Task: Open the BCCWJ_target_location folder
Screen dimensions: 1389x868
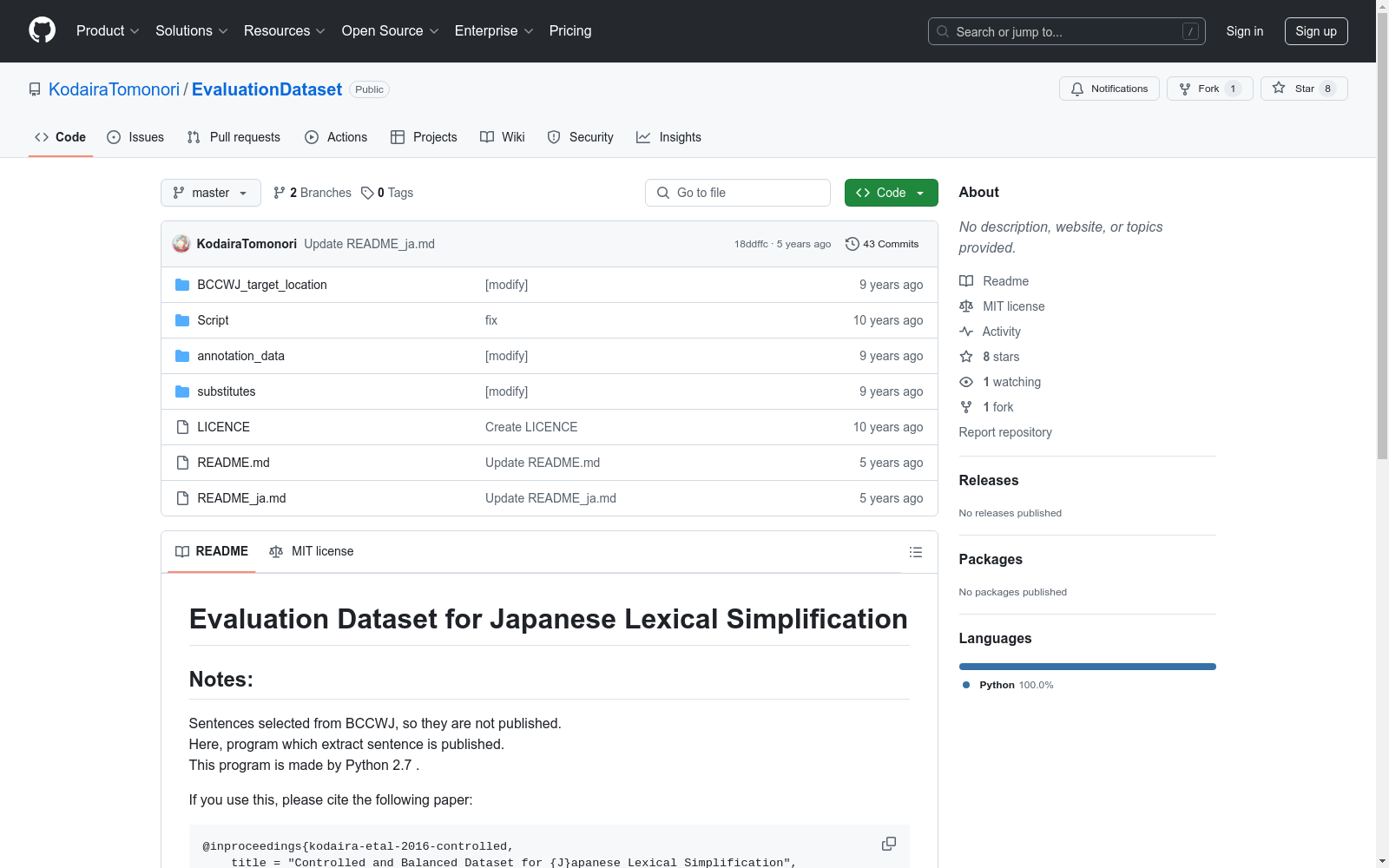Action: (261, 285)
